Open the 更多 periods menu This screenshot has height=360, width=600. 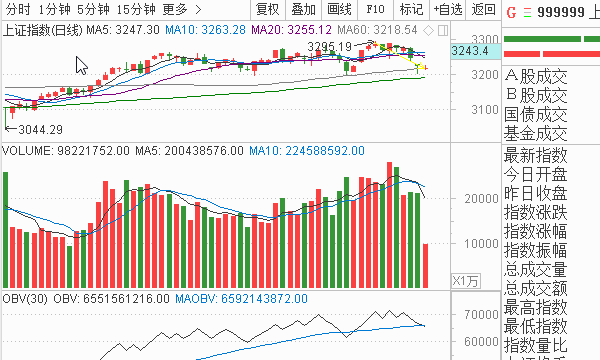181,9
